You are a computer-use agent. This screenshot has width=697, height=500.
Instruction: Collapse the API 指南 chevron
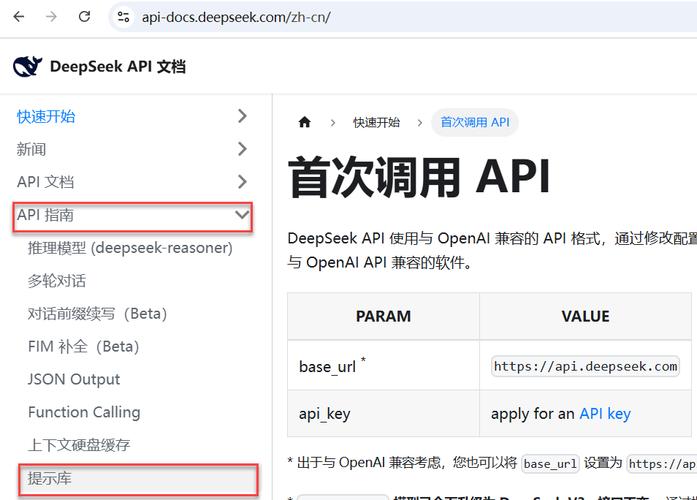[242, 215]
